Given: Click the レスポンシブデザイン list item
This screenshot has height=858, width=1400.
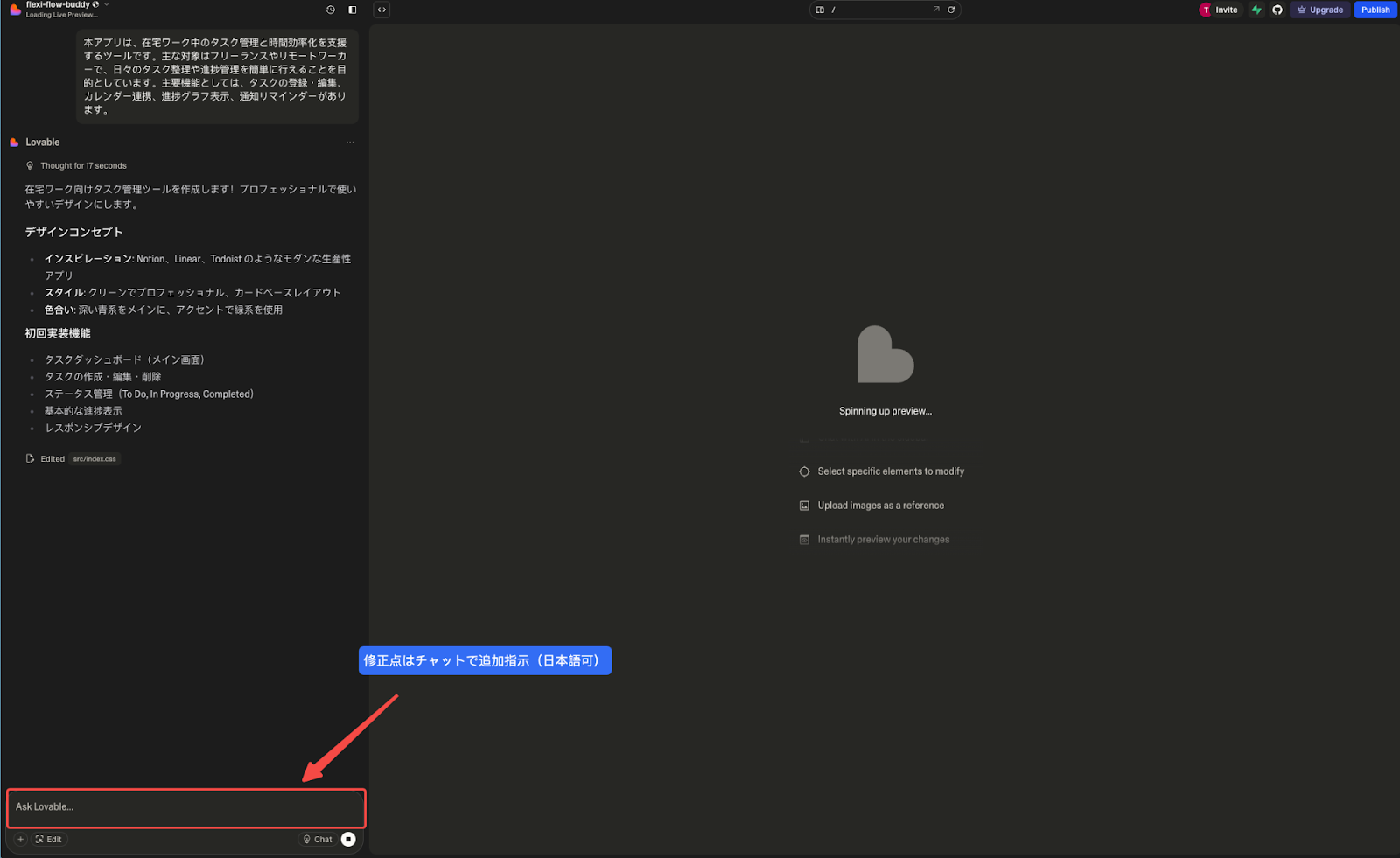Looking at the screenshot, I should pyautogui.click(x=93, y=428).
